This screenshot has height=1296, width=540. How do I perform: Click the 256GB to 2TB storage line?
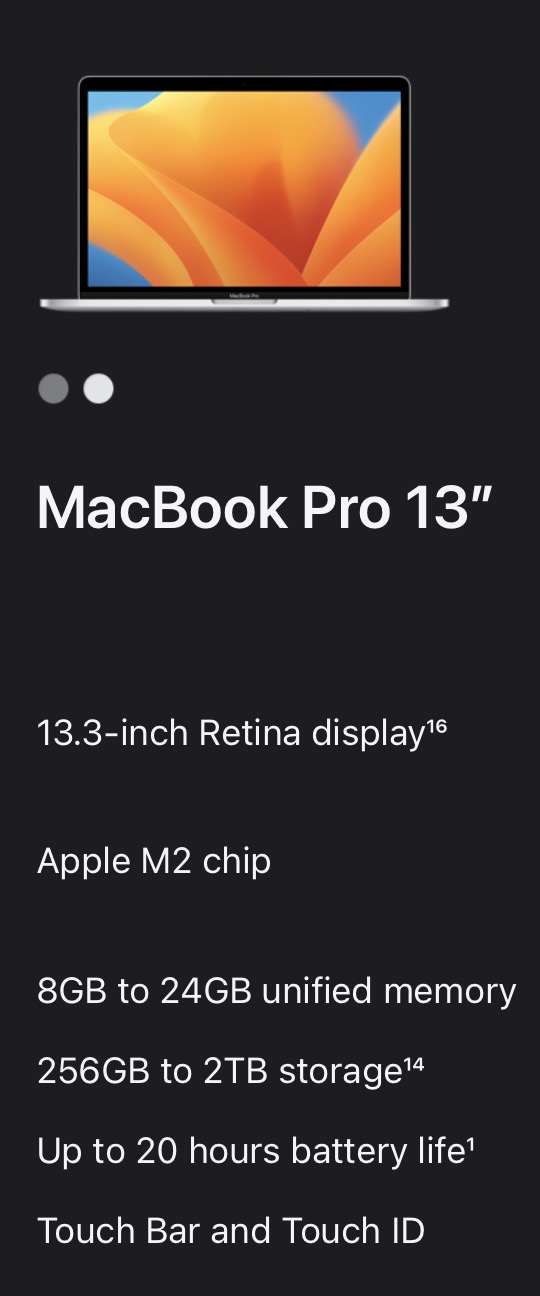[x=231, y=1071]
